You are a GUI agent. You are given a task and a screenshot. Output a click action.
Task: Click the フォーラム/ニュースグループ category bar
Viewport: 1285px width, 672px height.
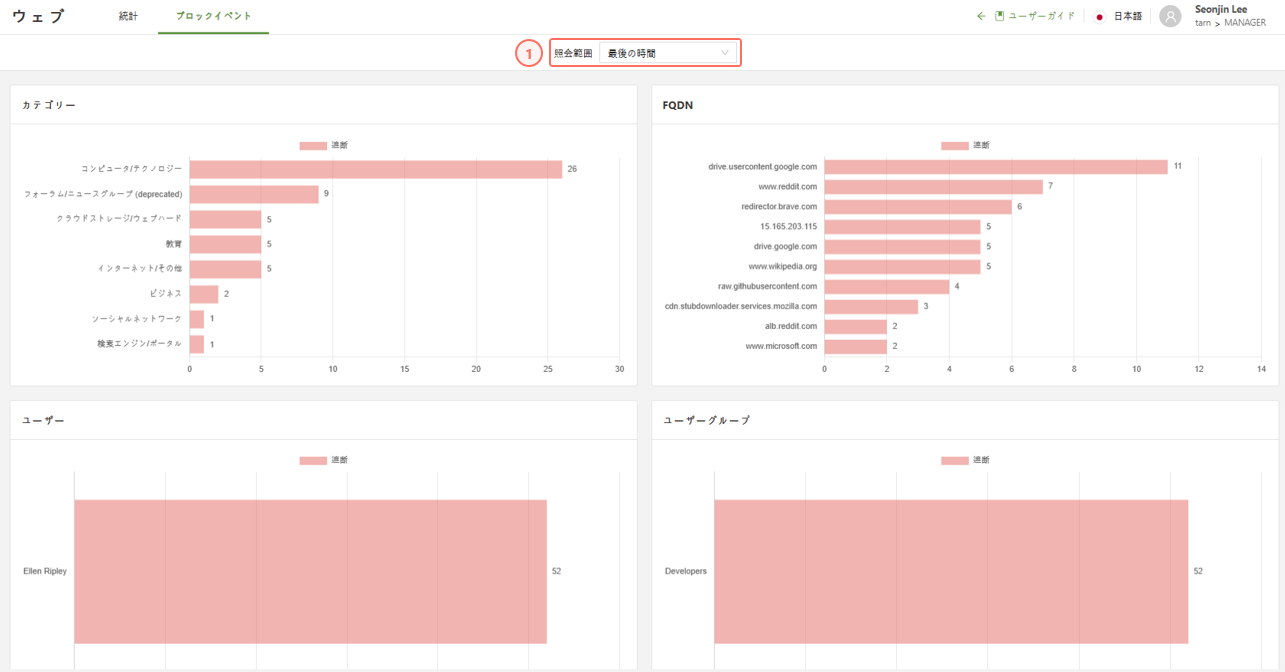click(254, 194)
